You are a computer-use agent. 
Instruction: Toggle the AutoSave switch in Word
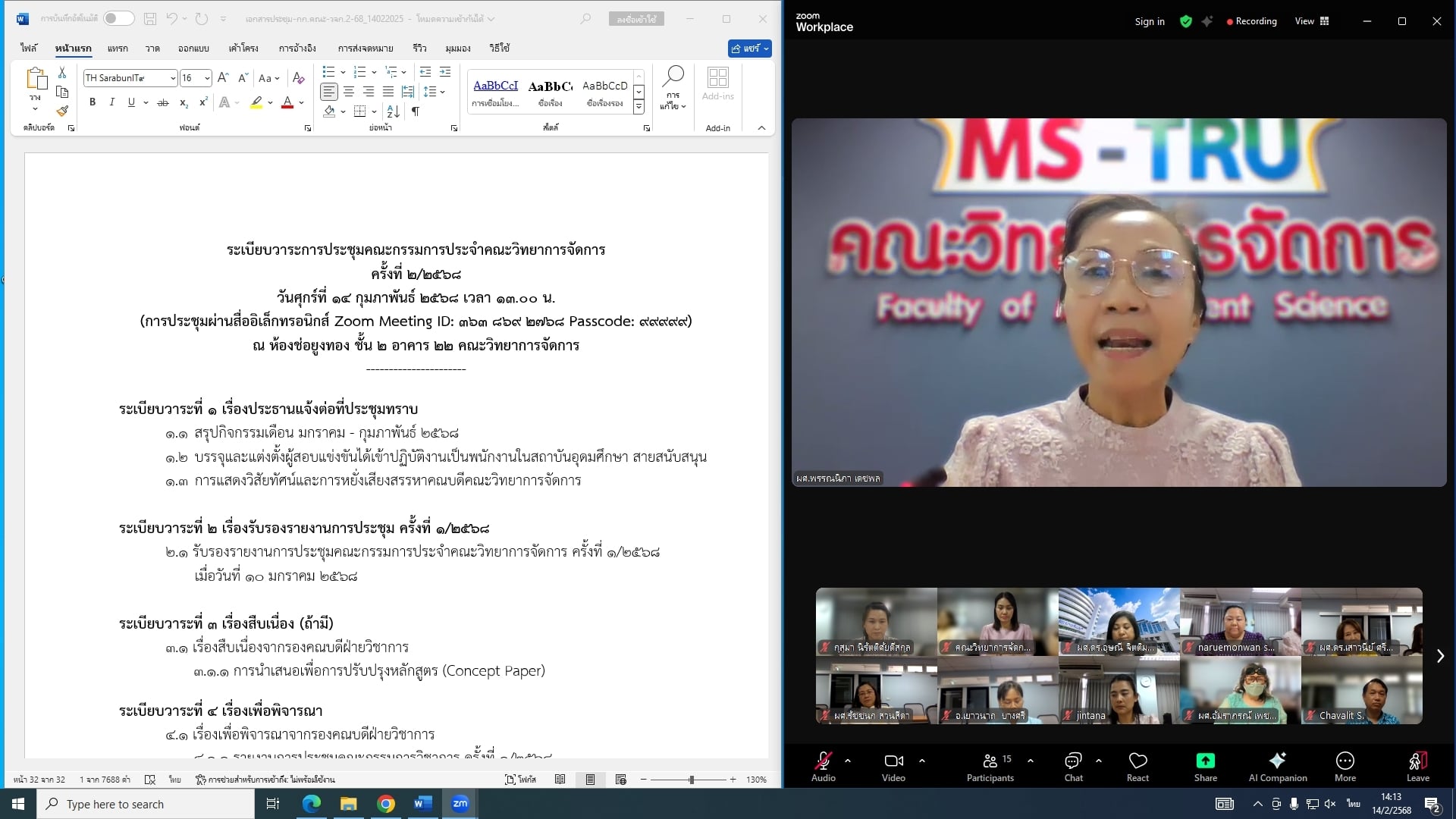point(118,18)
